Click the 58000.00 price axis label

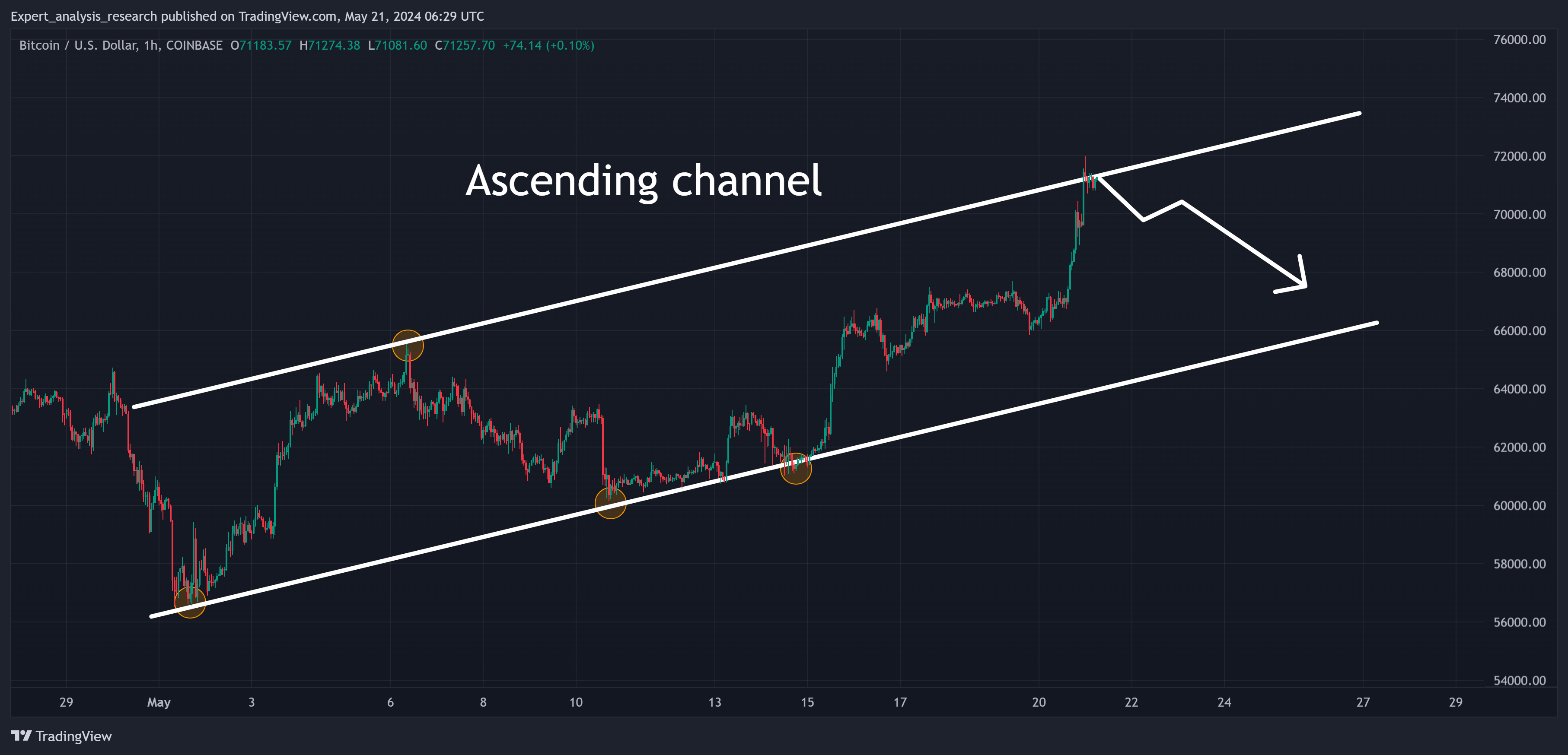coord(1519,564)
